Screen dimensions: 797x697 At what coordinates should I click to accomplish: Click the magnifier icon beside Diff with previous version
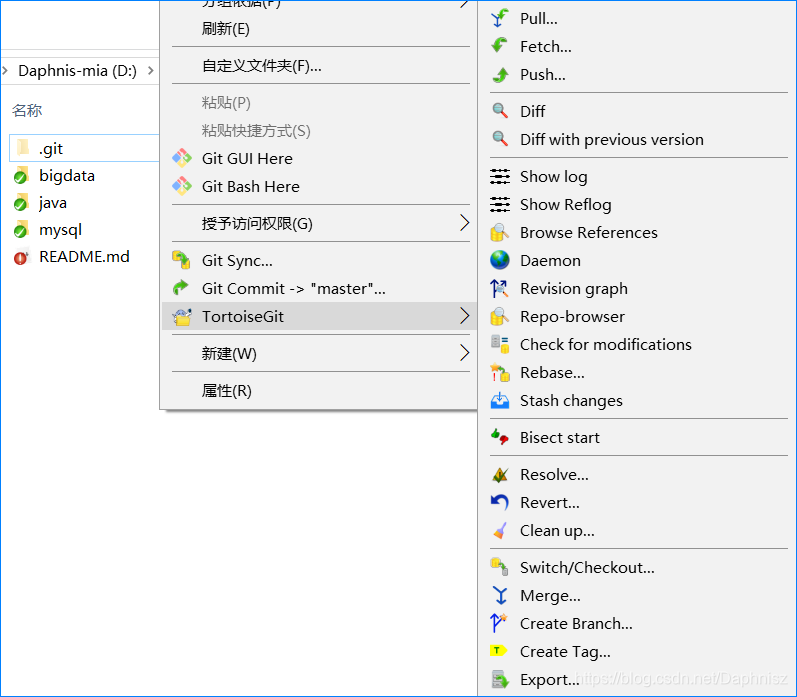pyautogui.click(x=500, y=139)
